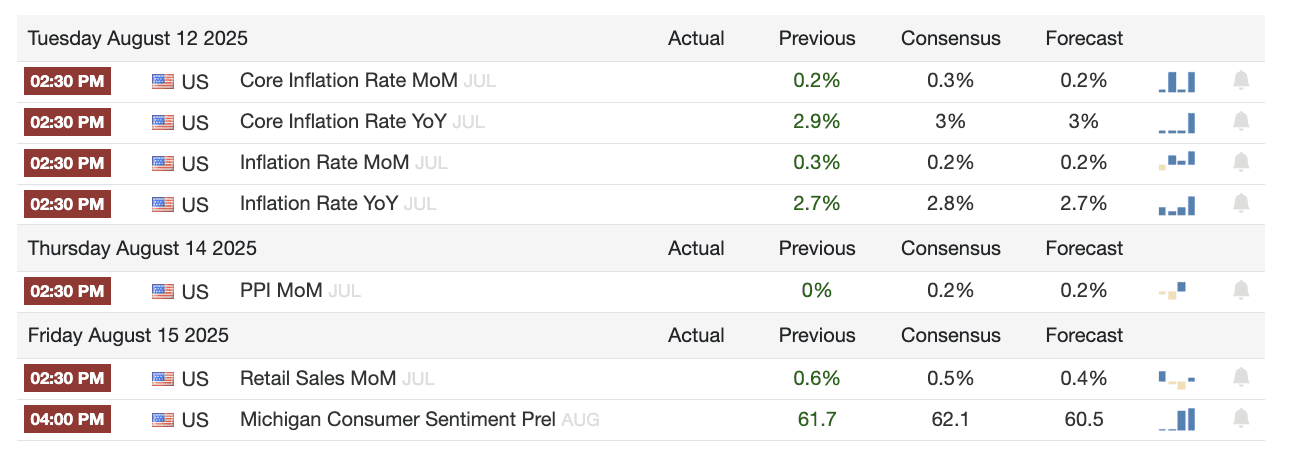This screenshot has width=1296, height=474.
Task: Click 02:30 PM time badge for PPI MoM
Action: tap(67, 291)
